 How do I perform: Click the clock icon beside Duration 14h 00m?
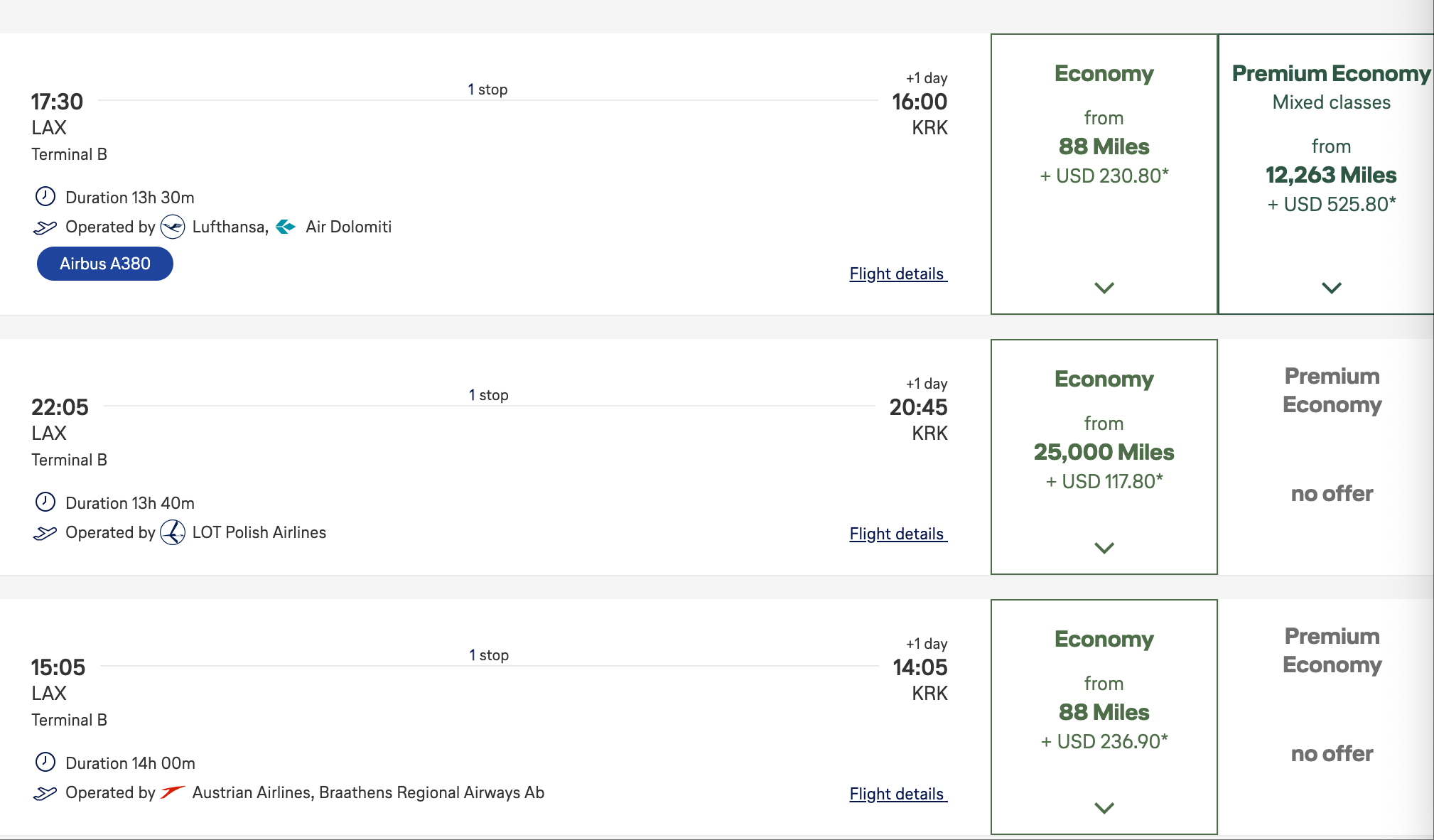[45, 763]
